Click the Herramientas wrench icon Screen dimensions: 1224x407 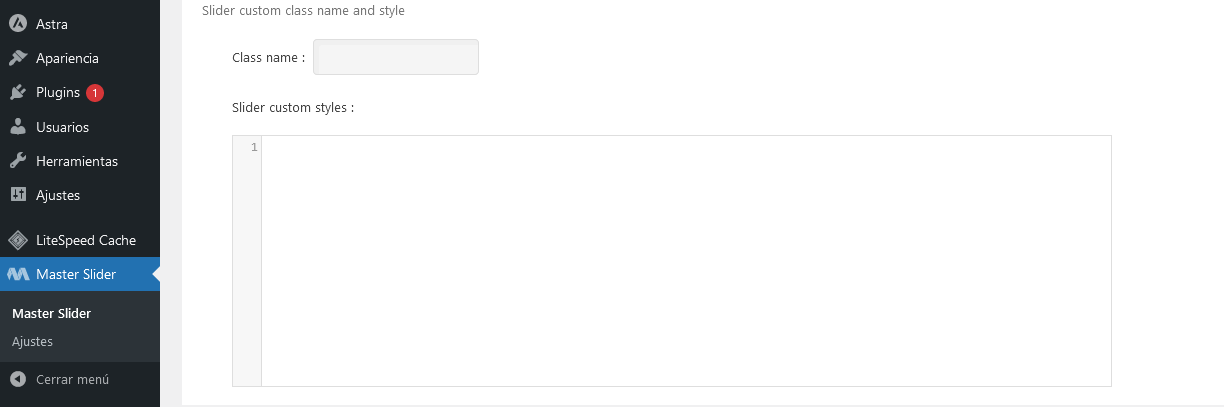pos(17,161)
